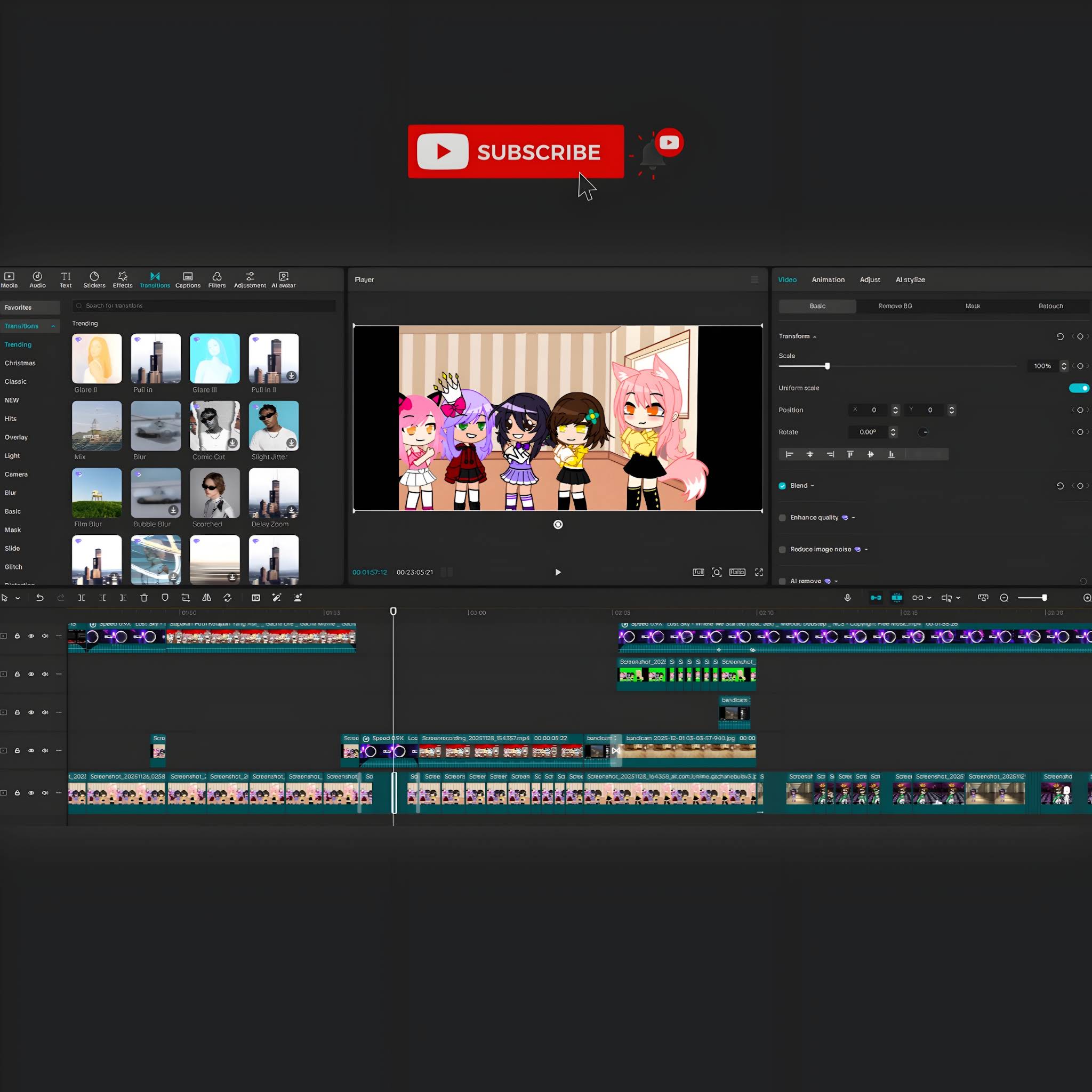Click the Reset icon for Transform
The width and height of the screenshot is (1092, 1092).
[x=1060, y=336]
